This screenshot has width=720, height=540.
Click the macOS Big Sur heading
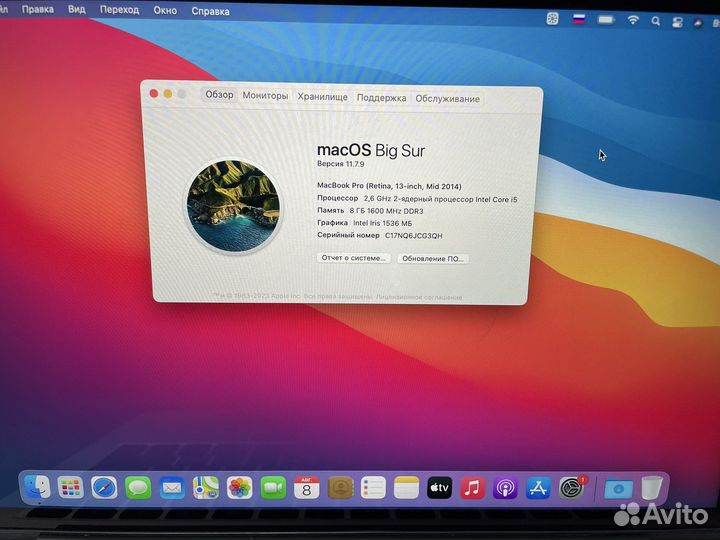(371, 150)
